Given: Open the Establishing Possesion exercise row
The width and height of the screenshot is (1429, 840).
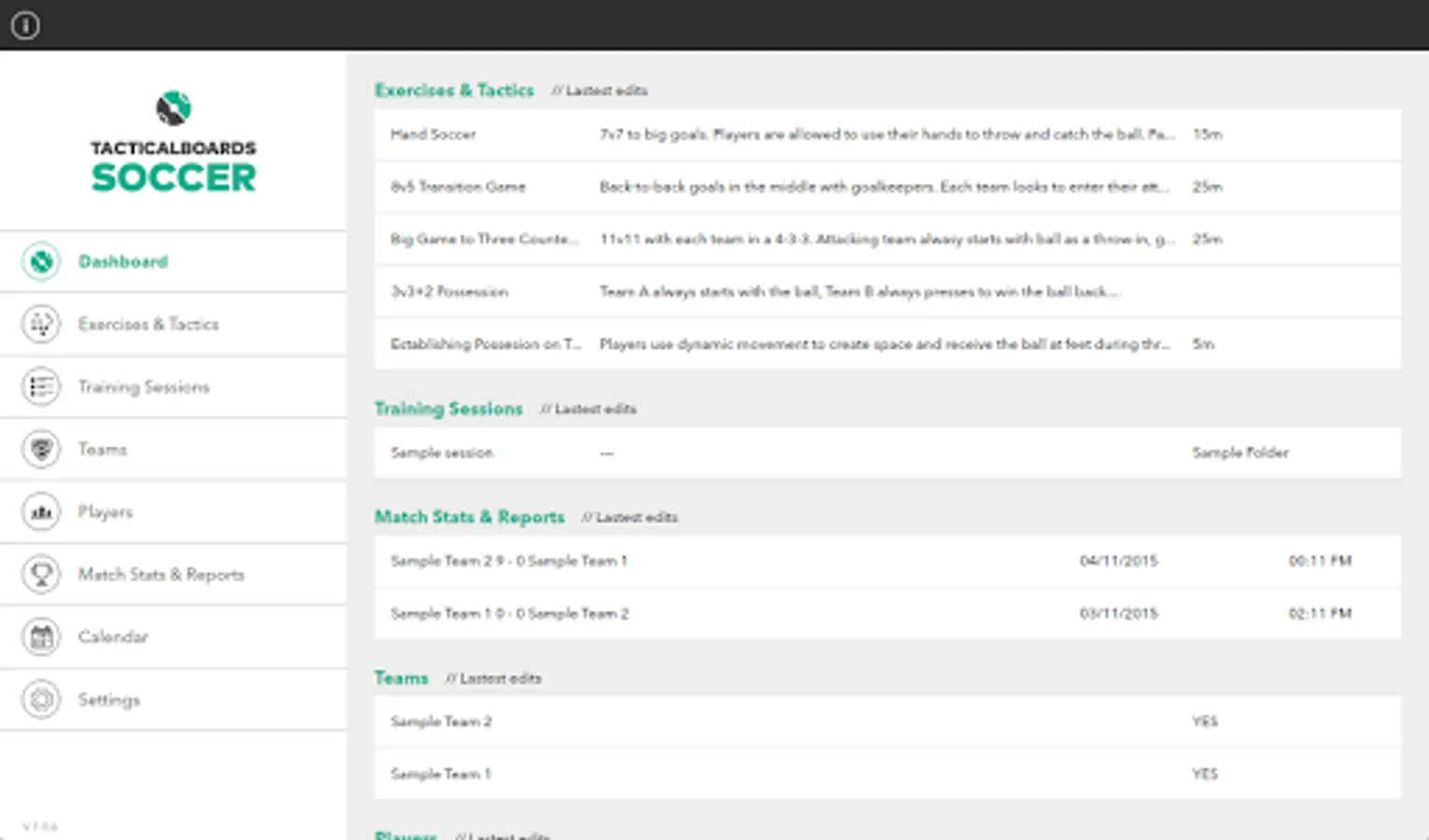Looking at the screenshot, I should 888,343.
